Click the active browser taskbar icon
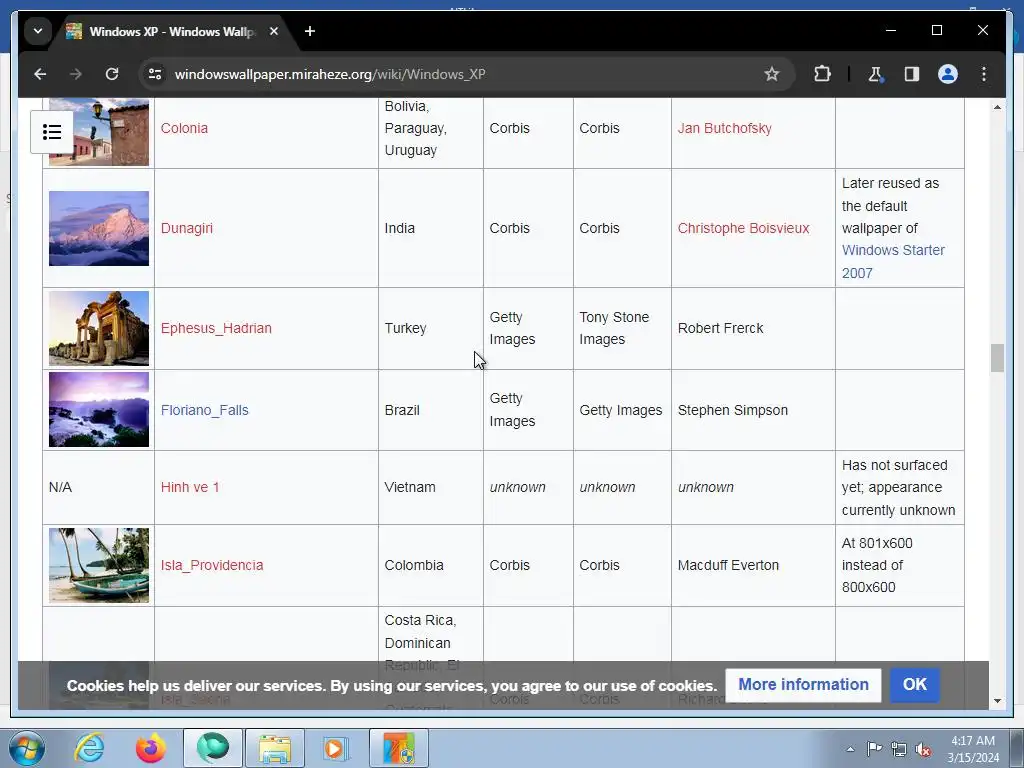1024x768 pixels. tap(213, 748)
